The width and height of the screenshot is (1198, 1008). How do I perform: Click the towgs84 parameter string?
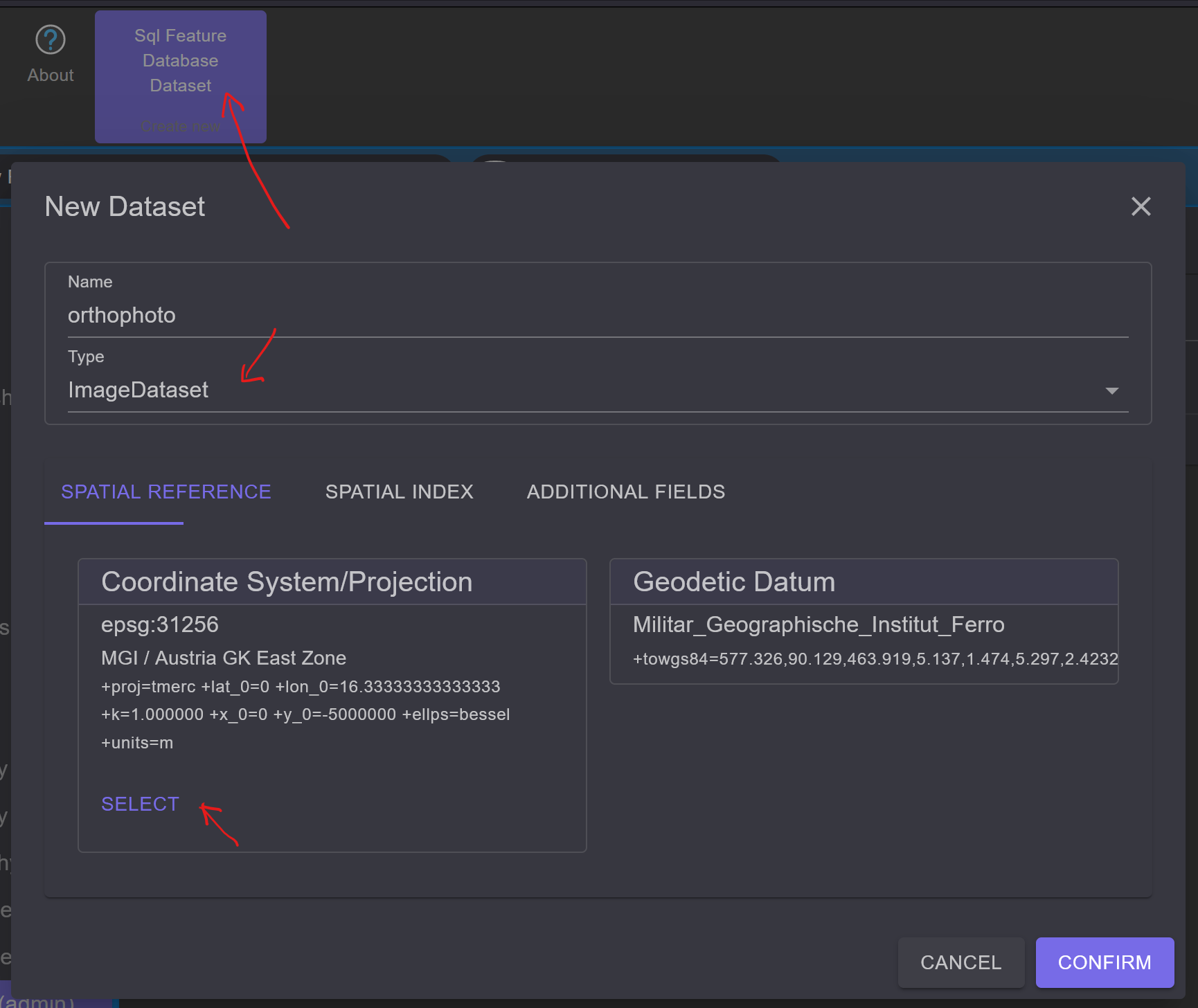coord(875,658)
